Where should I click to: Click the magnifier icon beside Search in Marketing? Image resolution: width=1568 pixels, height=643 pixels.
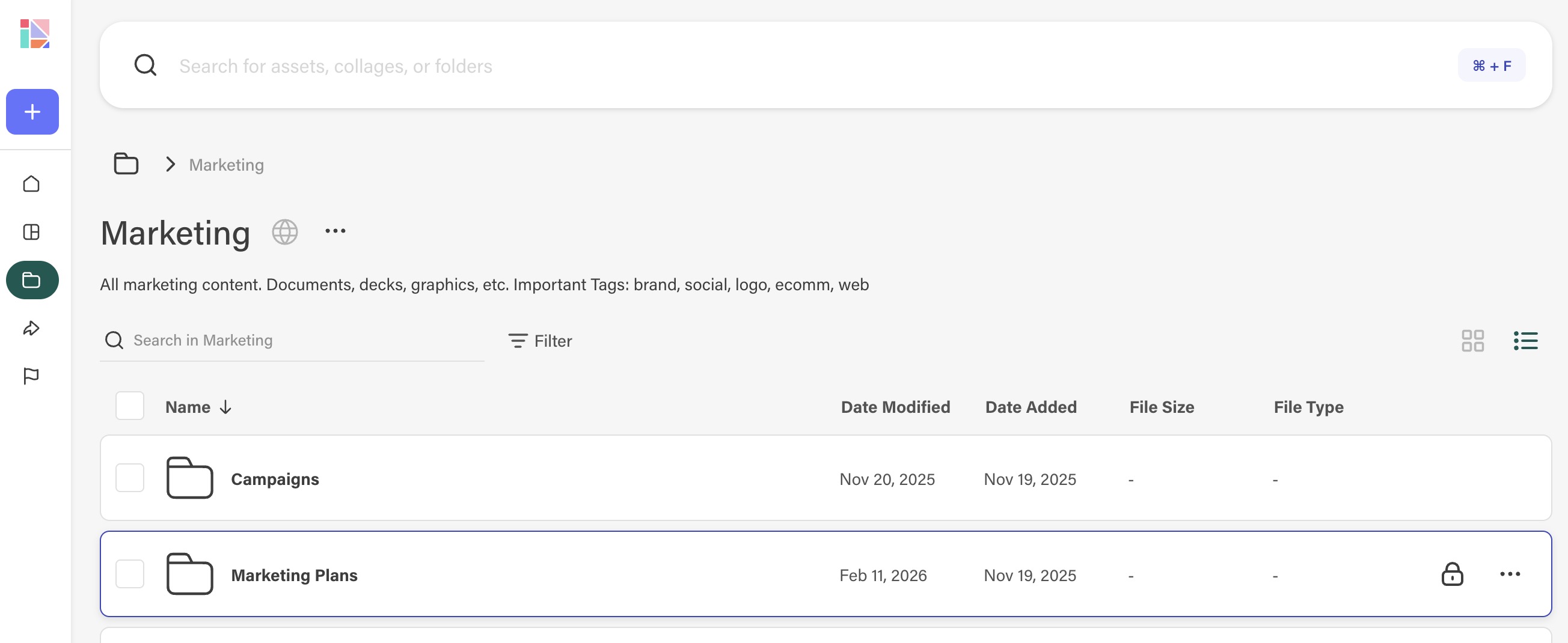point(114,340)
